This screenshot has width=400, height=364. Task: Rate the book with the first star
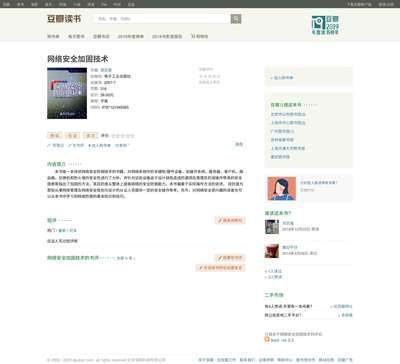click(x=113, y=136)
